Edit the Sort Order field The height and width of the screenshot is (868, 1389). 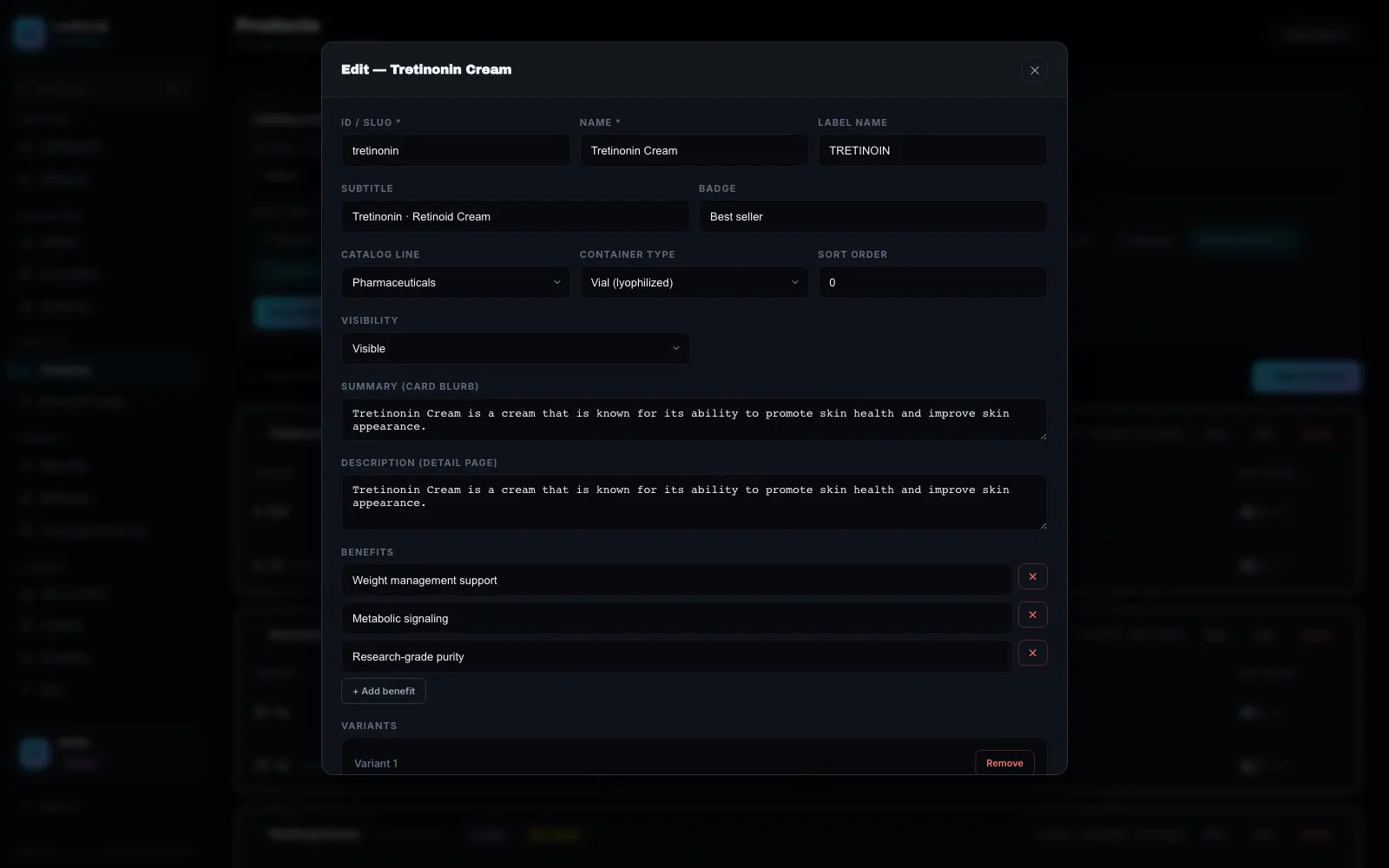click(932, 282)
